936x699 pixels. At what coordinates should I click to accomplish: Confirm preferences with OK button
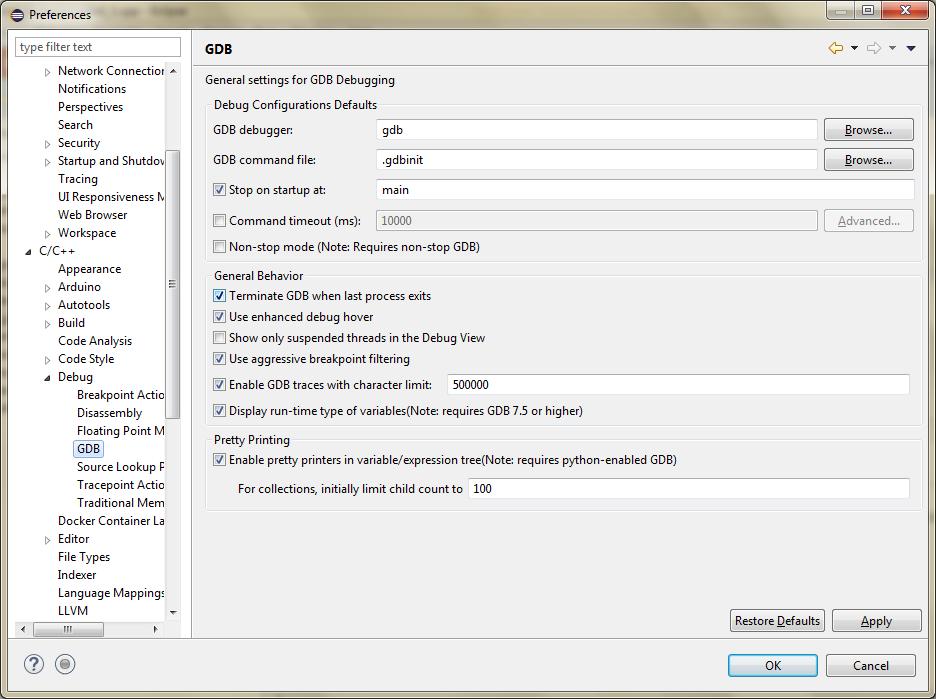pyautogui.click(x=773, y=666)
